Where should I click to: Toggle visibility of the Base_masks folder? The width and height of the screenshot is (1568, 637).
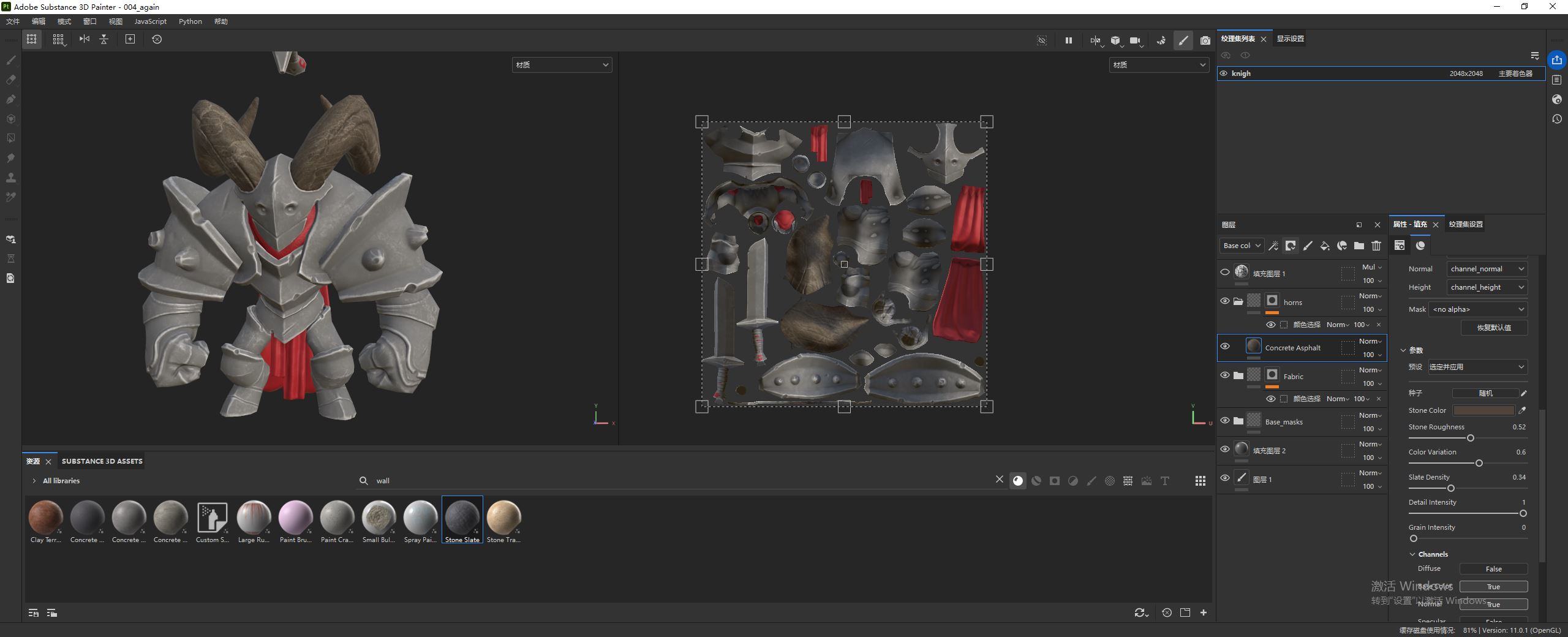tap(1224, 421)
